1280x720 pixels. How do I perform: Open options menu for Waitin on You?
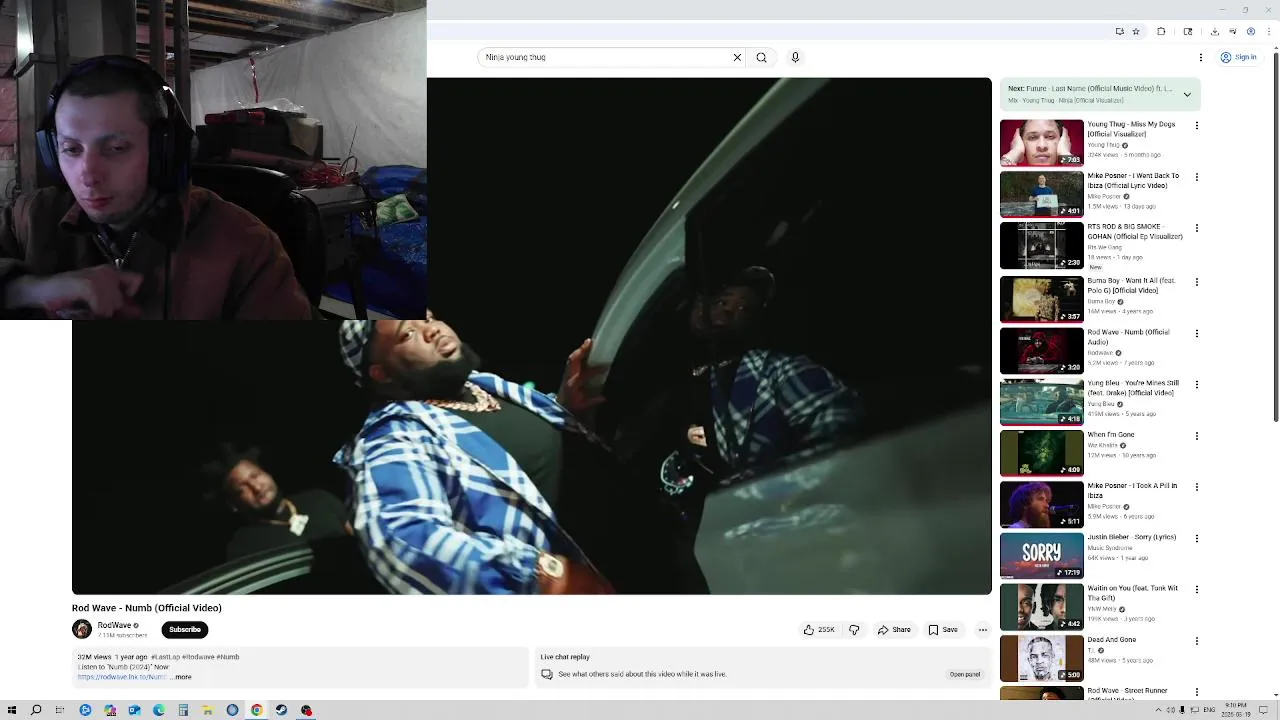click(1197, 590)
